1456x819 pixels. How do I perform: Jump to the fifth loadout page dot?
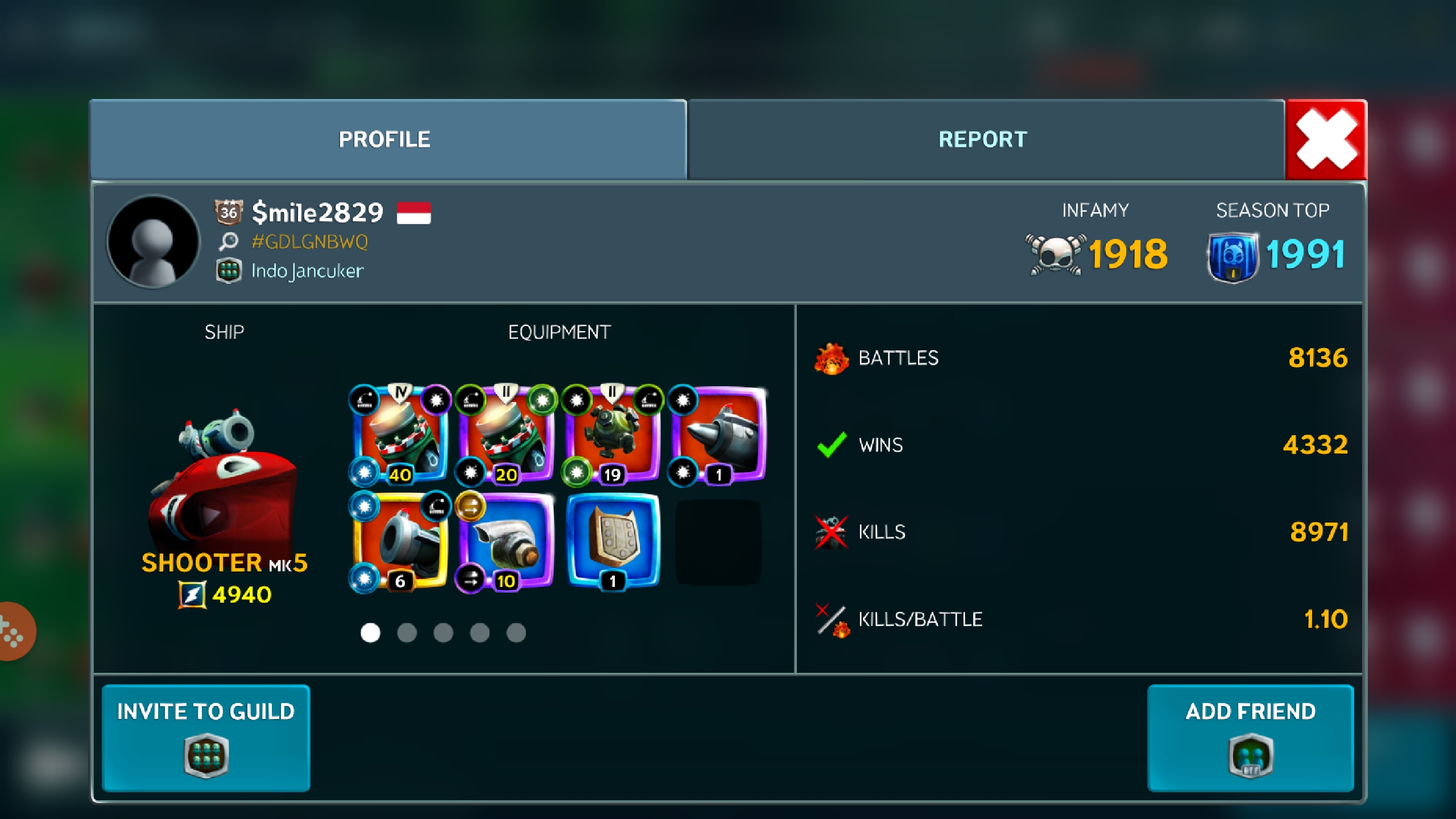click(516, 632)
